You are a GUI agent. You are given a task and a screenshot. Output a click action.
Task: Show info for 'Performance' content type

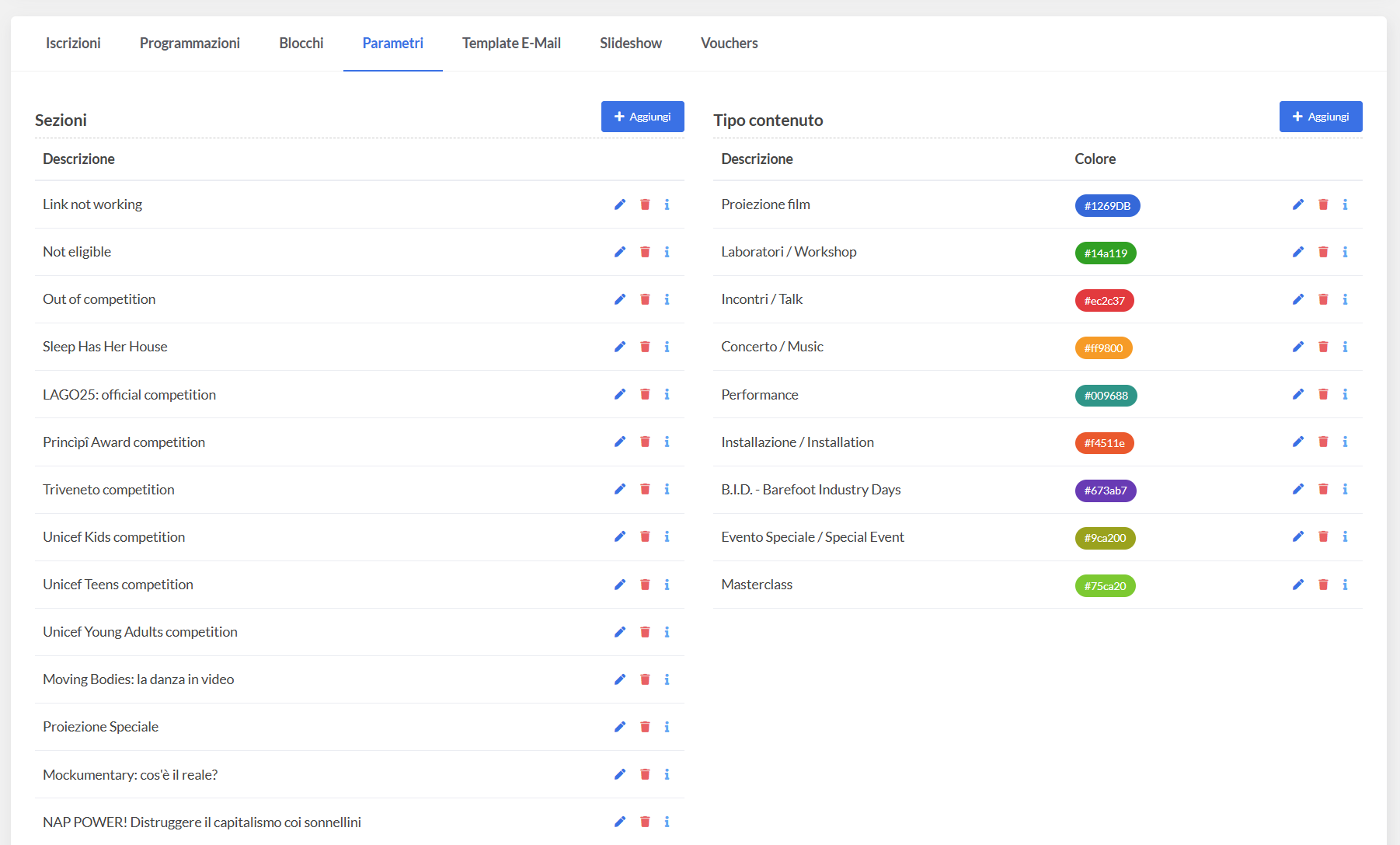coord(1345,394)
